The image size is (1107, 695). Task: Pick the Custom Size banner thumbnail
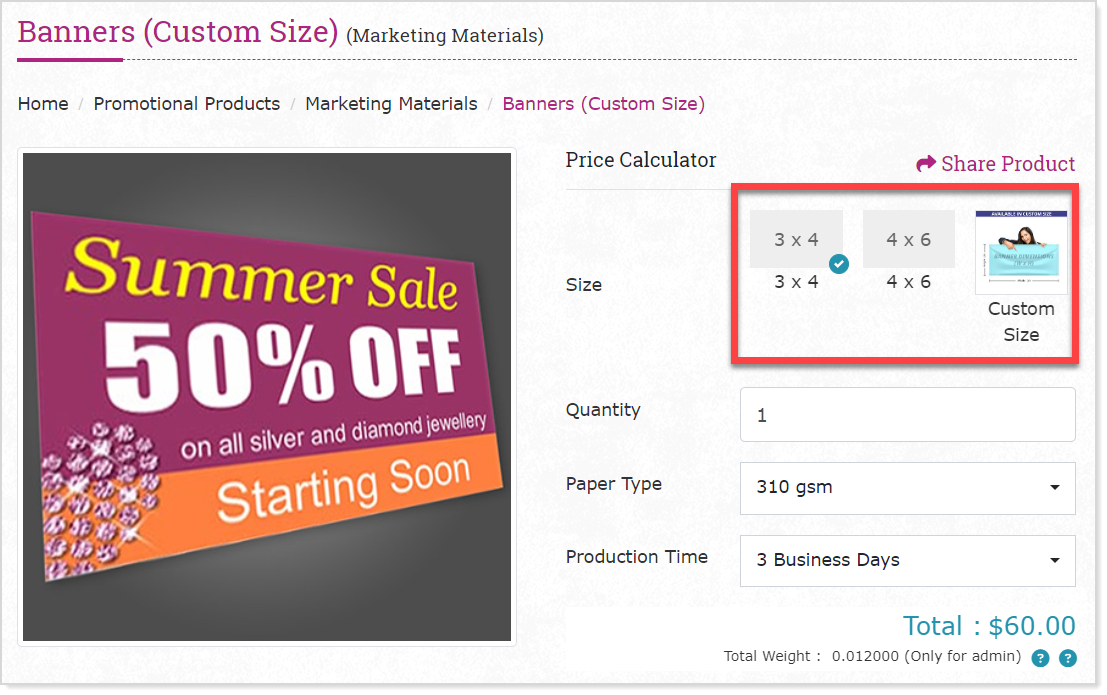[x=1021, y=253]
